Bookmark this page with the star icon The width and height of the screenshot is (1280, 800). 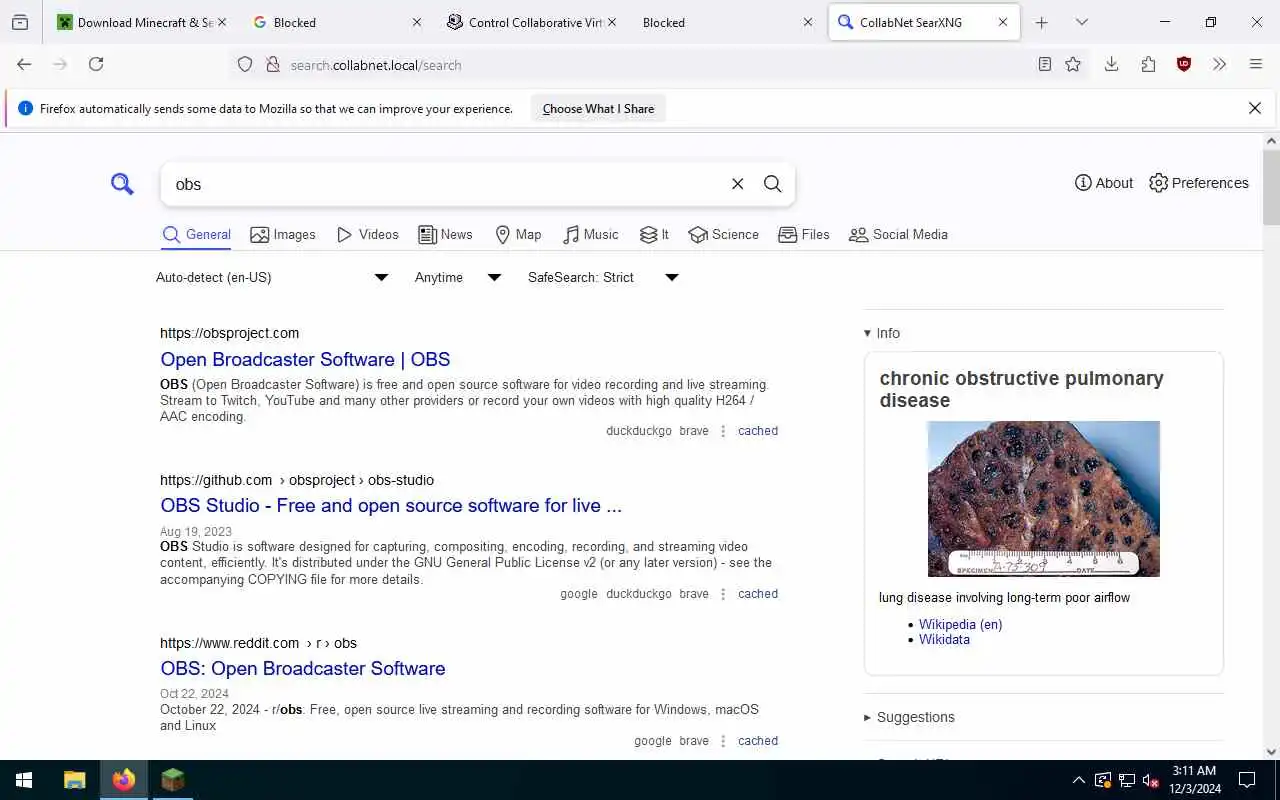pyautogui.click(x=1073, y=64)
